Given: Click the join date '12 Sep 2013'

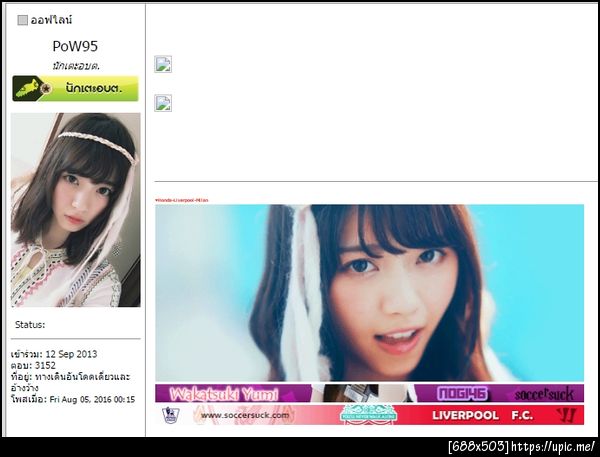Looking at the screenshot, I should [x=71, y=354].
